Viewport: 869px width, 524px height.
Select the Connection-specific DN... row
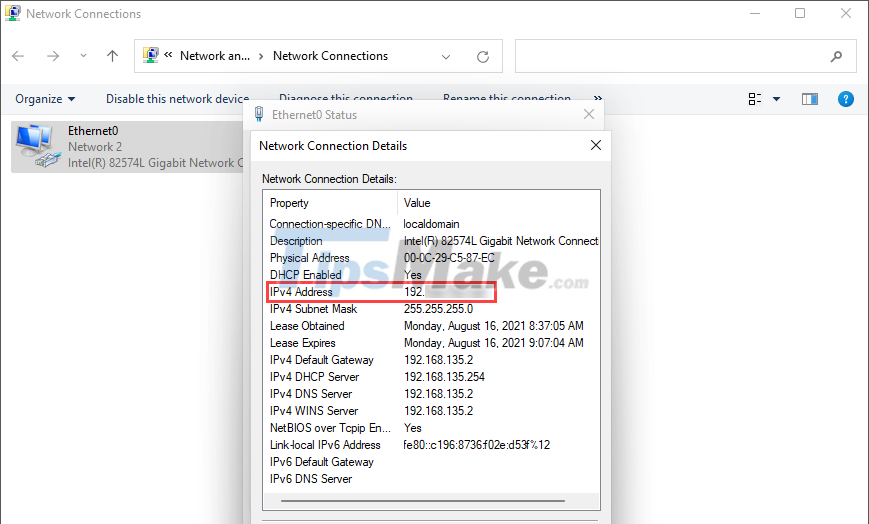[x=431, y=224]
